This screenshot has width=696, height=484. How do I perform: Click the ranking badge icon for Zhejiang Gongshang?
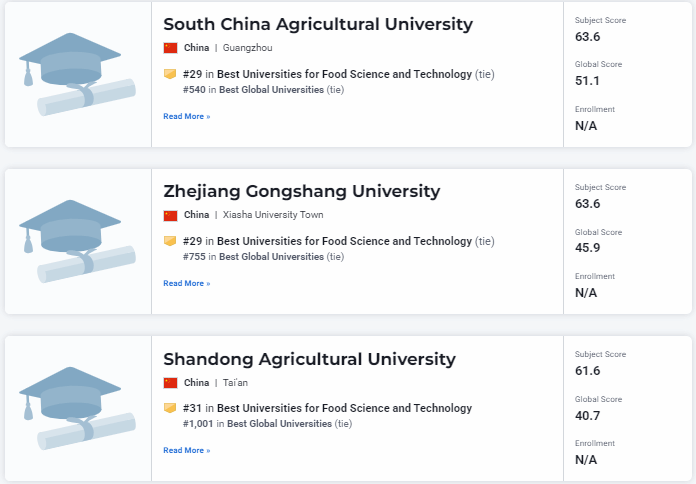(x=170, y=241)
